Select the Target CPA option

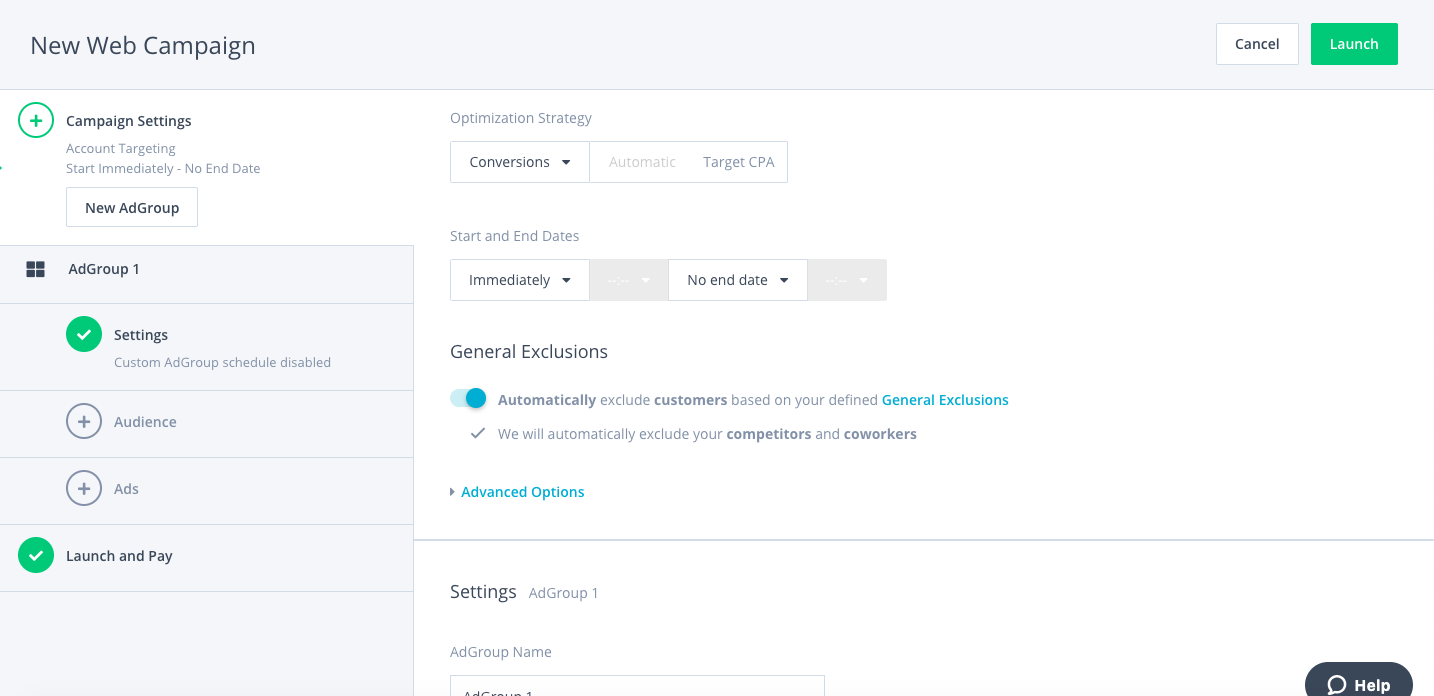point(738,162)
